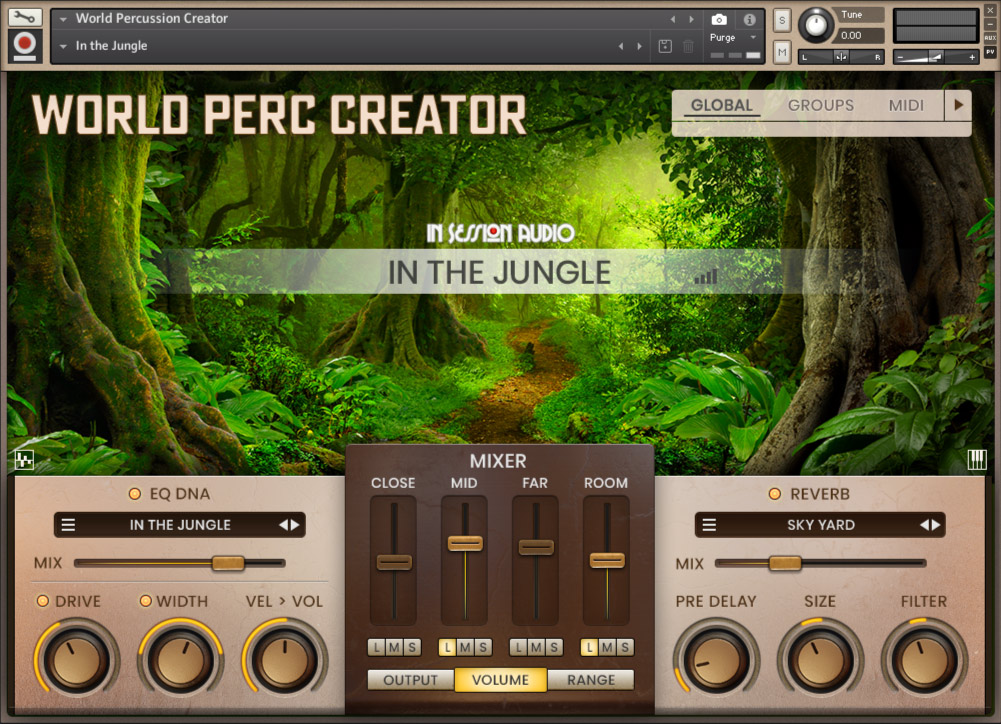1001x724 pixels.
Task: Toggle L button for FAR channel
Action: tap(518, 647)
